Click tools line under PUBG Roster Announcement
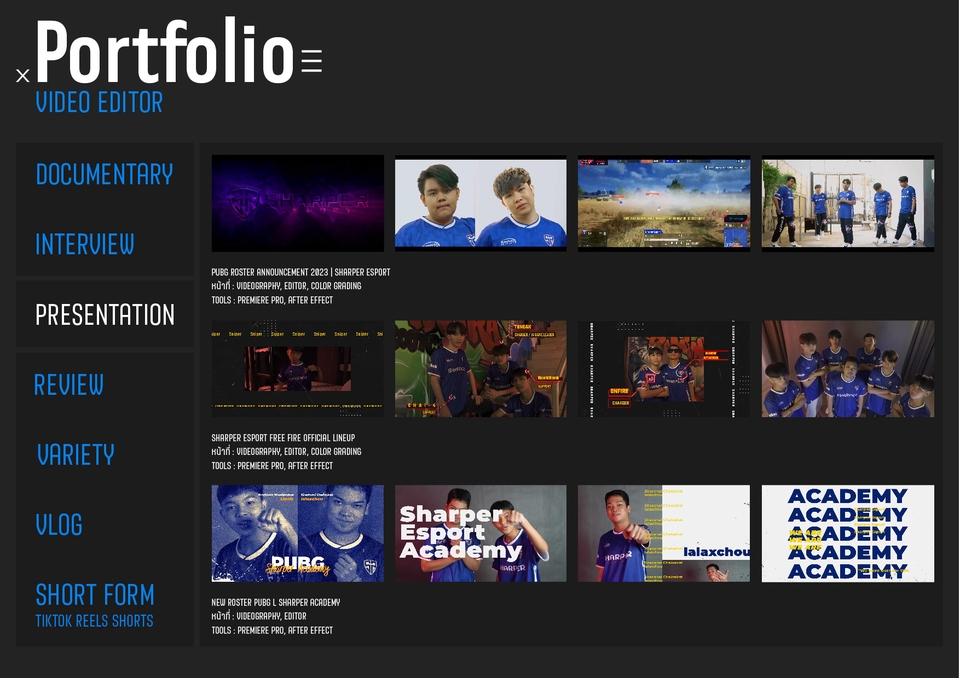Viewport: 960px width, 678px height. coord(272,300)
